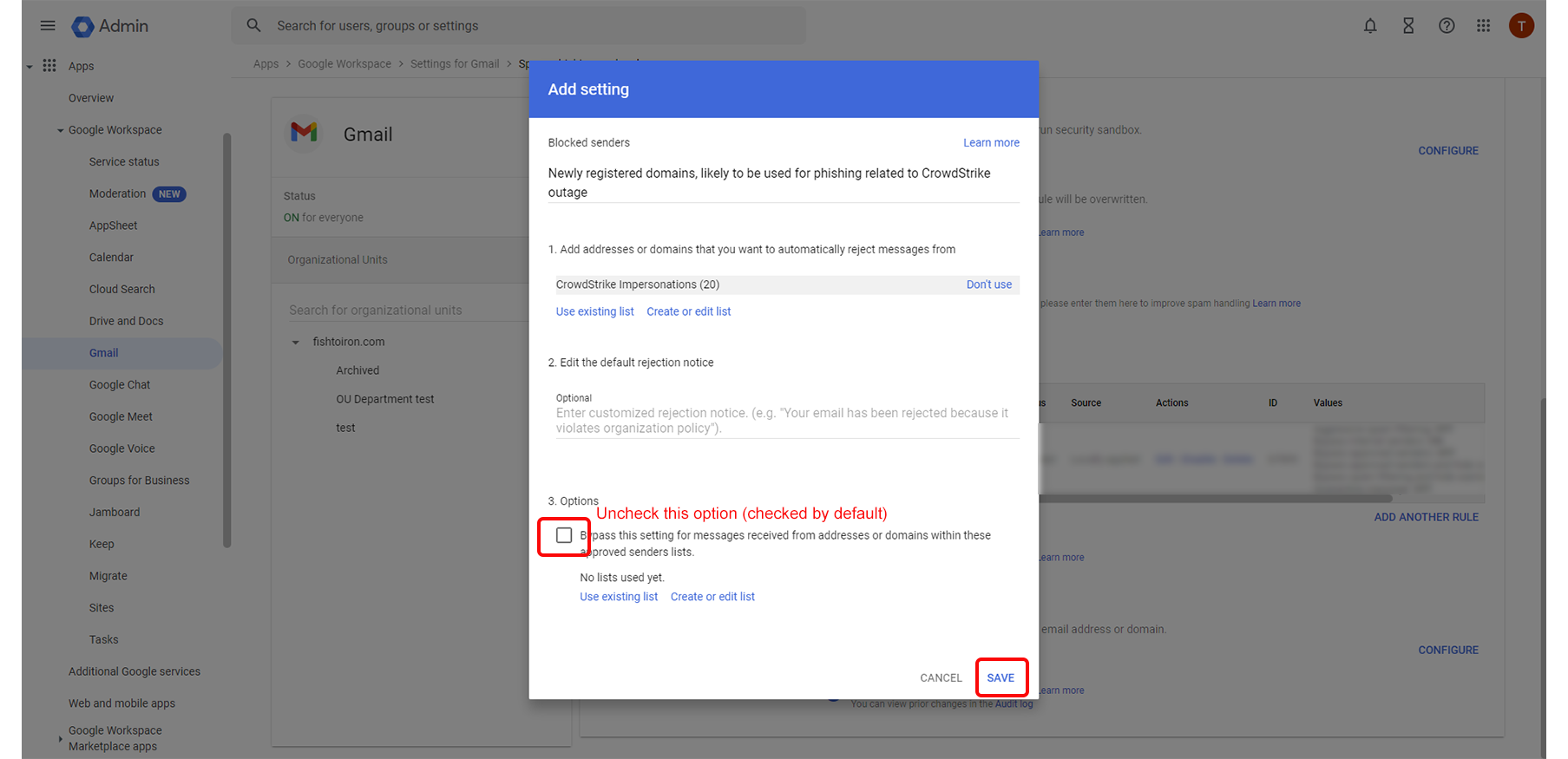
Task: Click Don't use for CrowdStrike Impersonations
Action: tap(988, 285)
